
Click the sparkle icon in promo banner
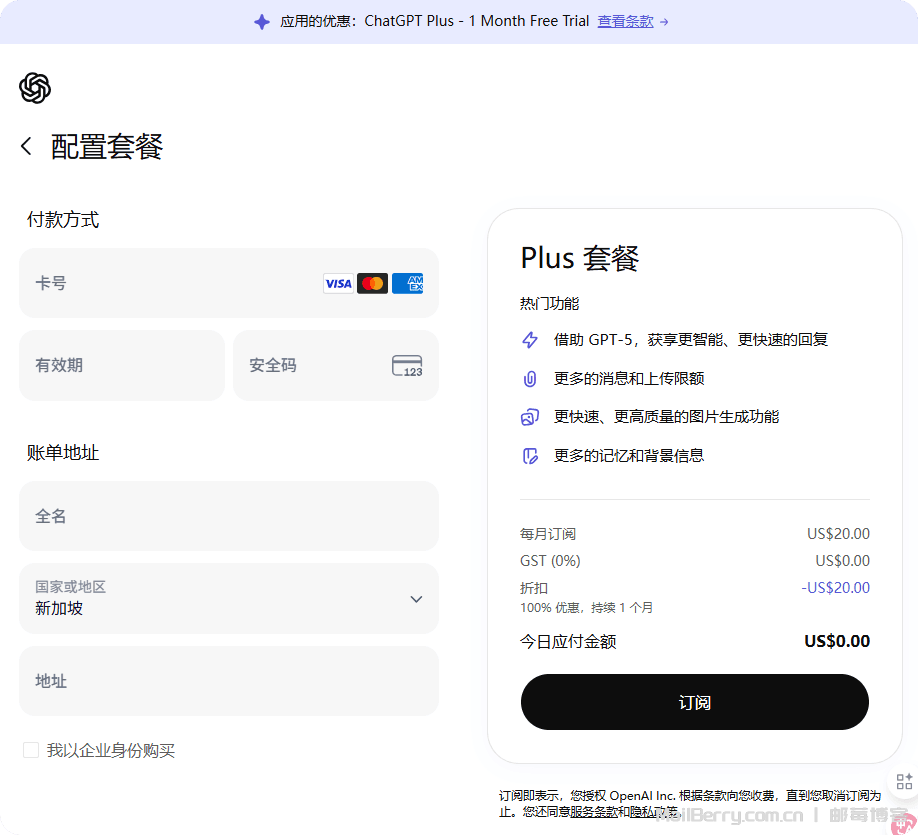click(x=262, y=22)
